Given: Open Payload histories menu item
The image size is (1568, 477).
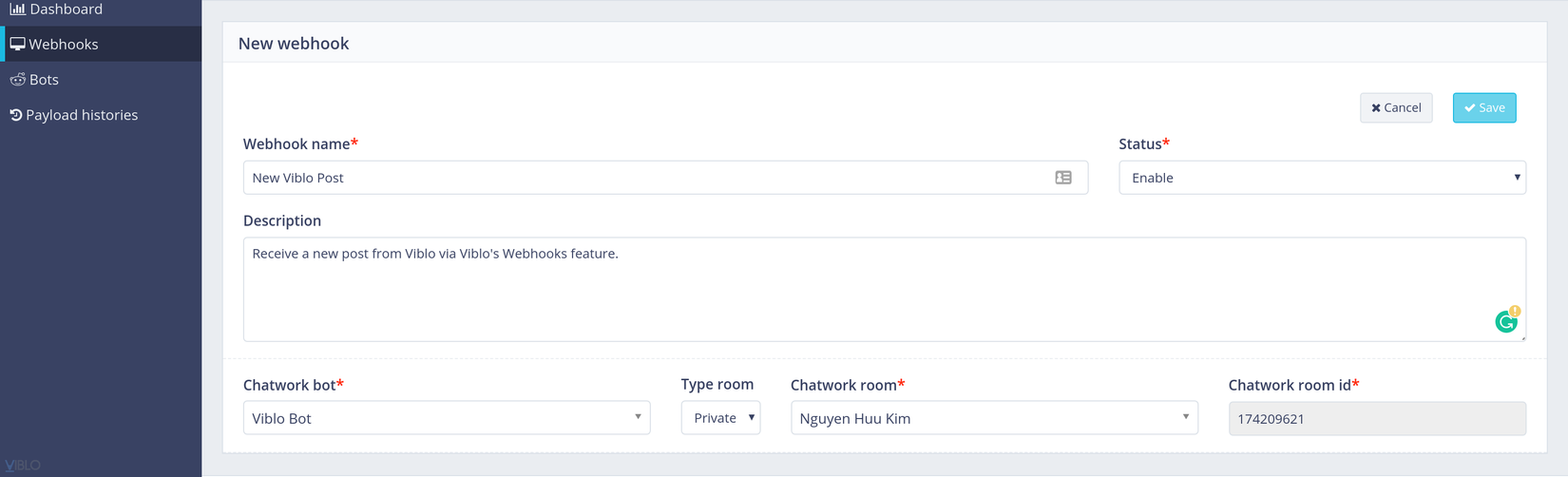Looking at the screenshot, I should point(82,115).
